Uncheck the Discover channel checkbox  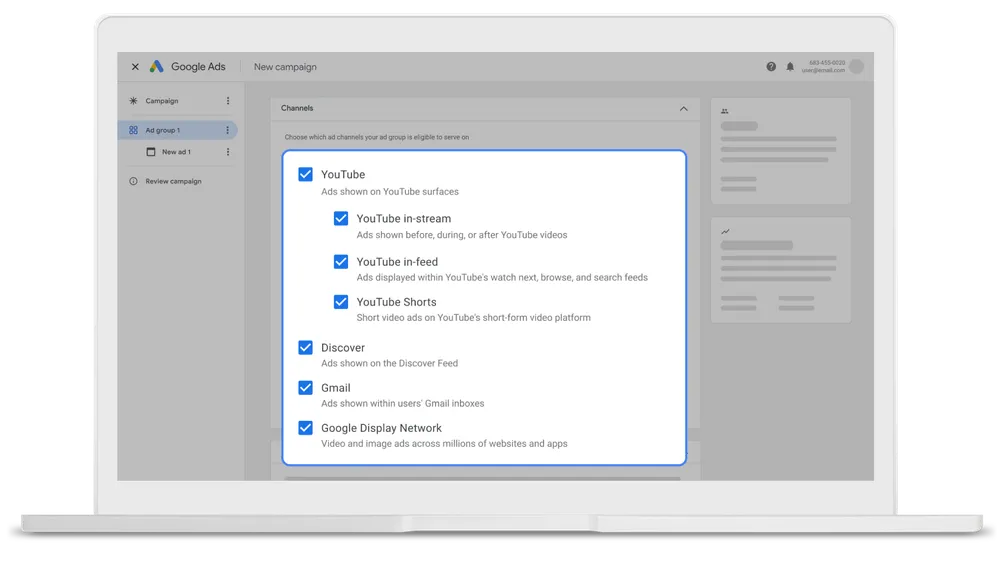click(x=306, y=348)
